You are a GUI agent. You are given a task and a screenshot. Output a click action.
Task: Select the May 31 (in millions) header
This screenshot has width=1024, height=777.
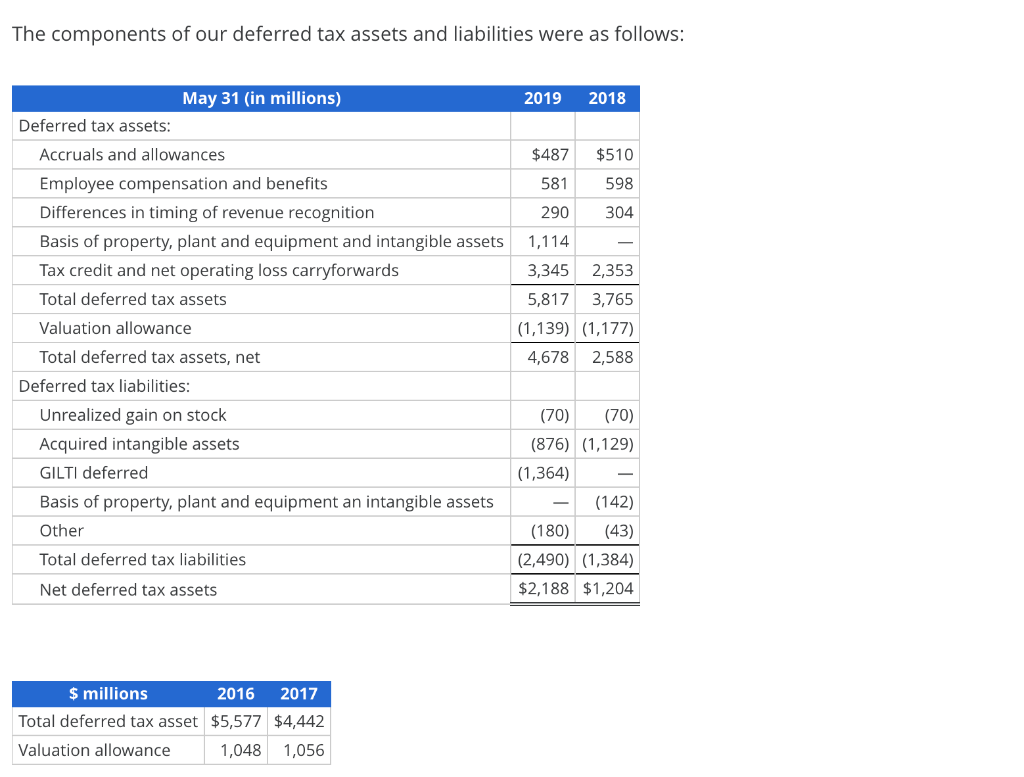(262, 98)
